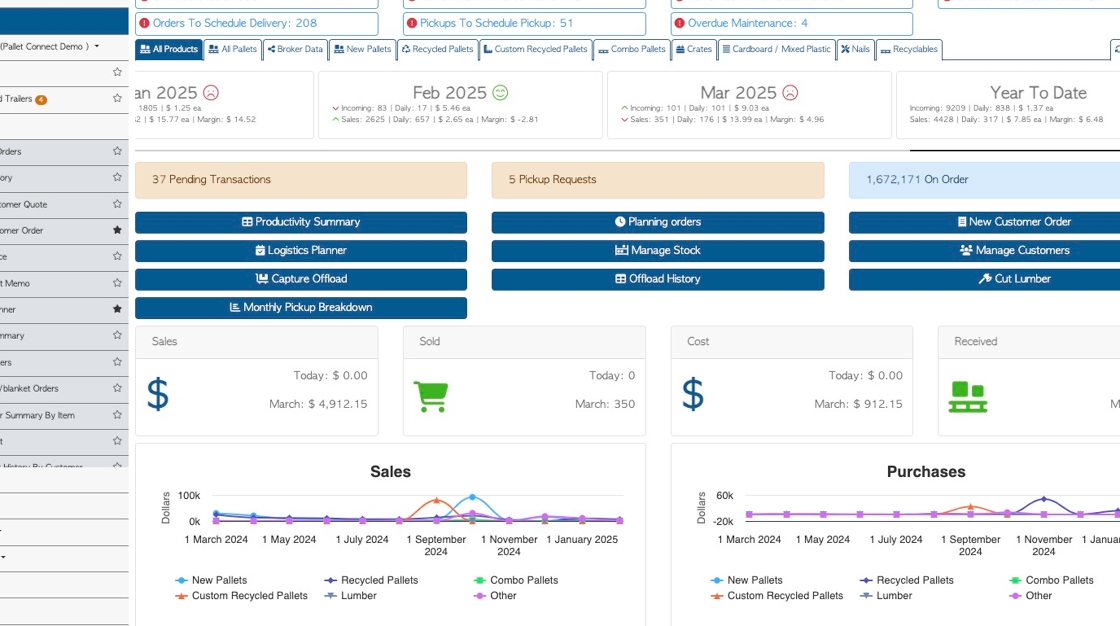The width and height of the screenshot is (1120, 626).
Task: Toggle favorite star on Memo row
Action: [x=117, y=283]
